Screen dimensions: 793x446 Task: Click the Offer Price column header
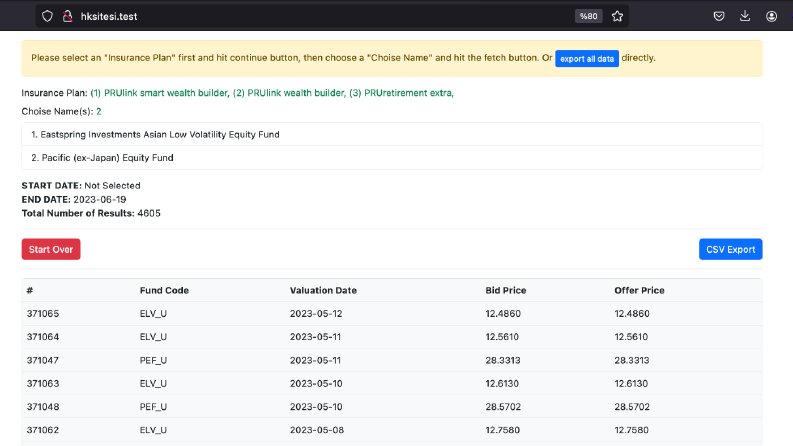639,290
